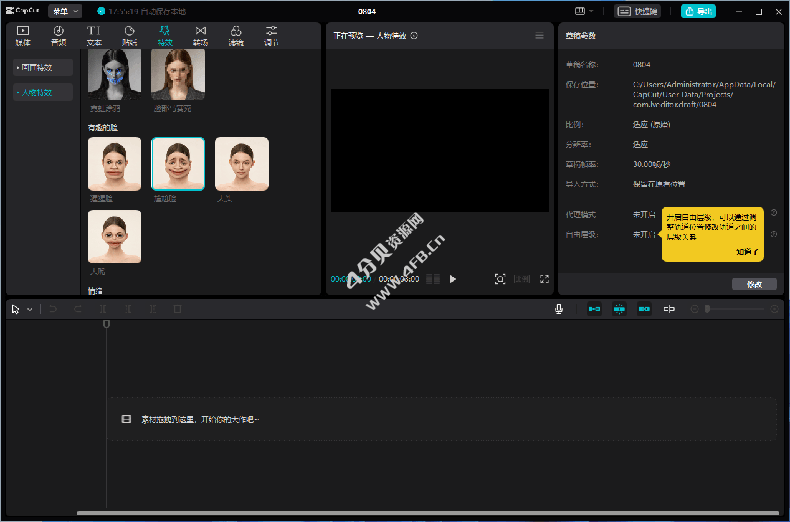Screen dimensions: 790x522
Task: Open the Filters tab icon
Action: pos(235,36)
